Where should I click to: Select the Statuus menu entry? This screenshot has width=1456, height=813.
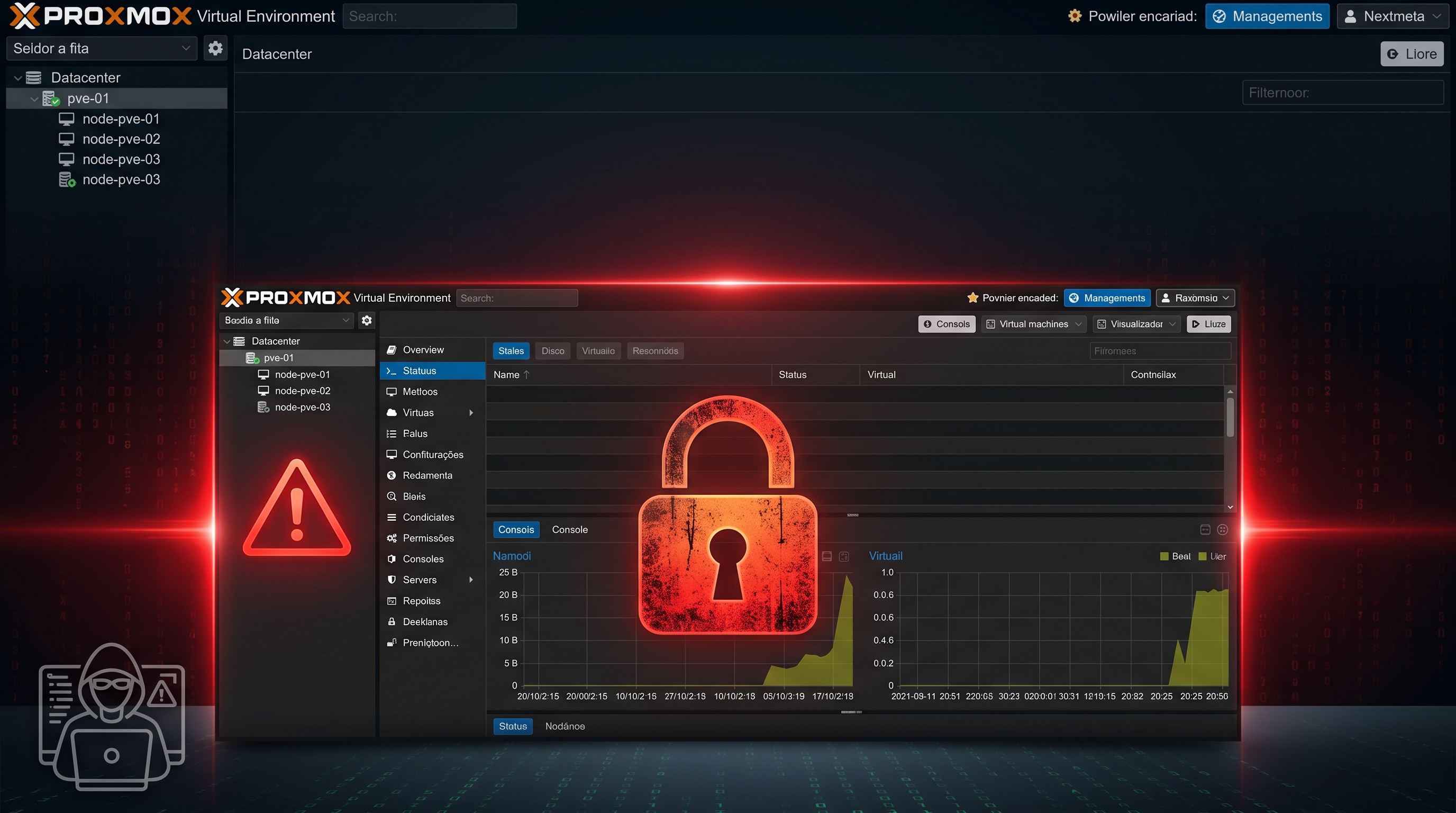click(x=432, y=371)
